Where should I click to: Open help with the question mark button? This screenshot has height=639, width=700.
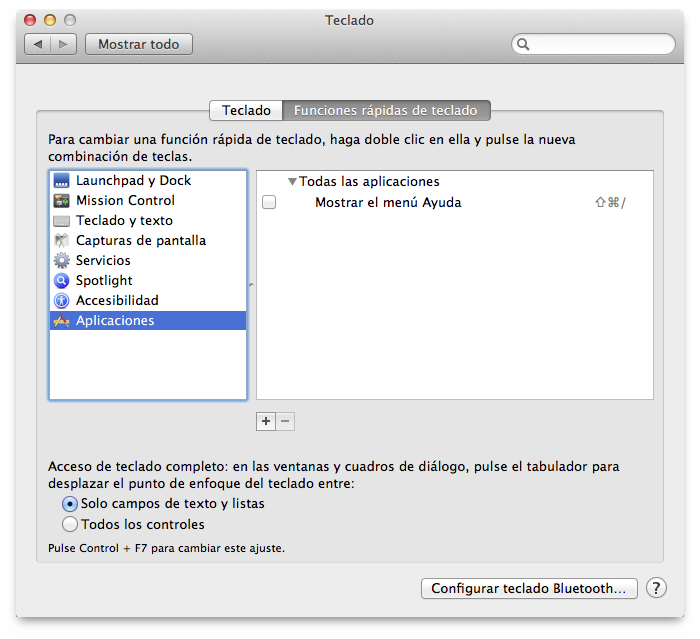point(656,588)
